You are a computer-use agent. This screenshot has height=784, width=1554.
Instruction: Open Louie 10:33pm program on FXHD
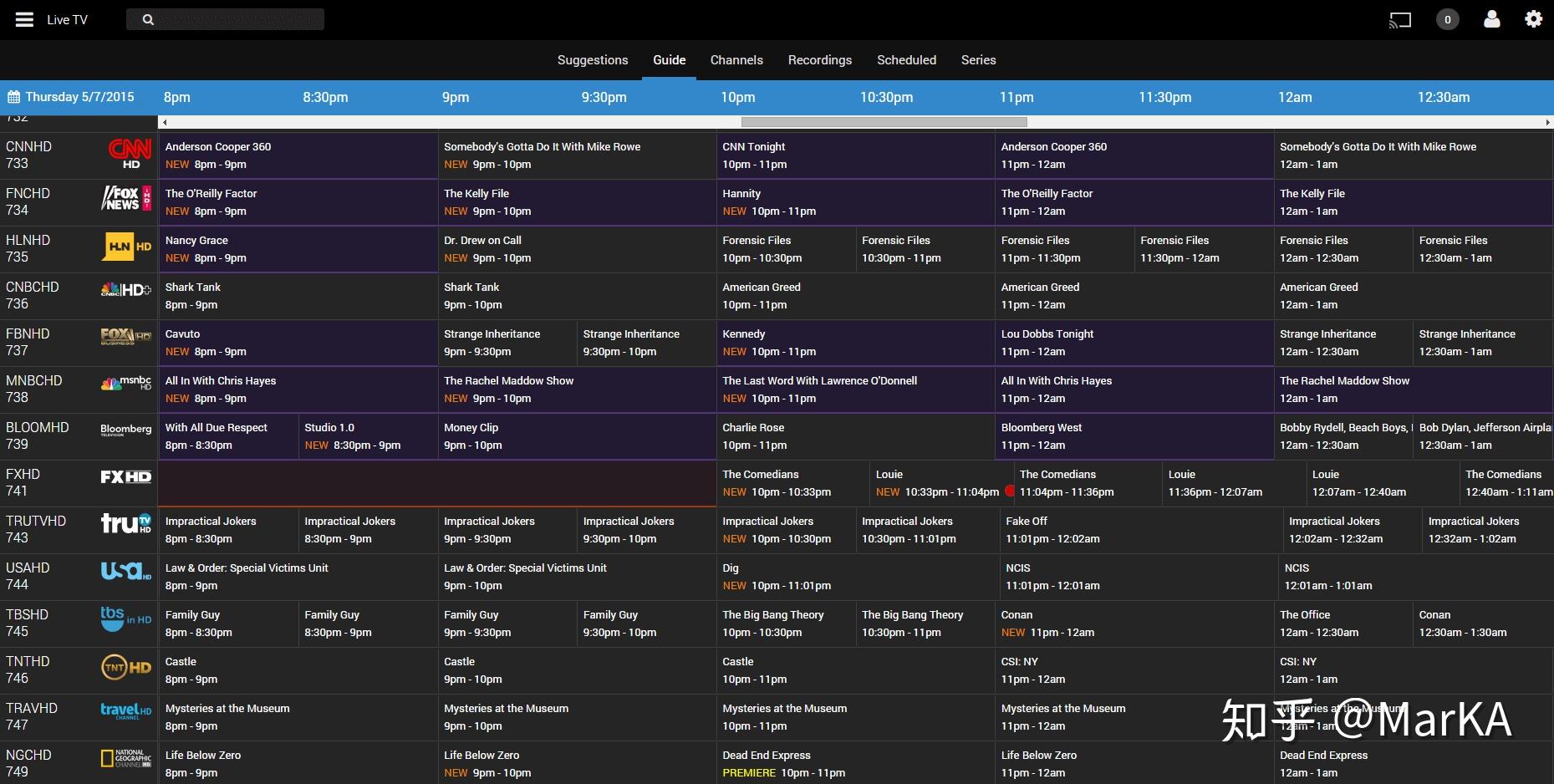(942, 483)
